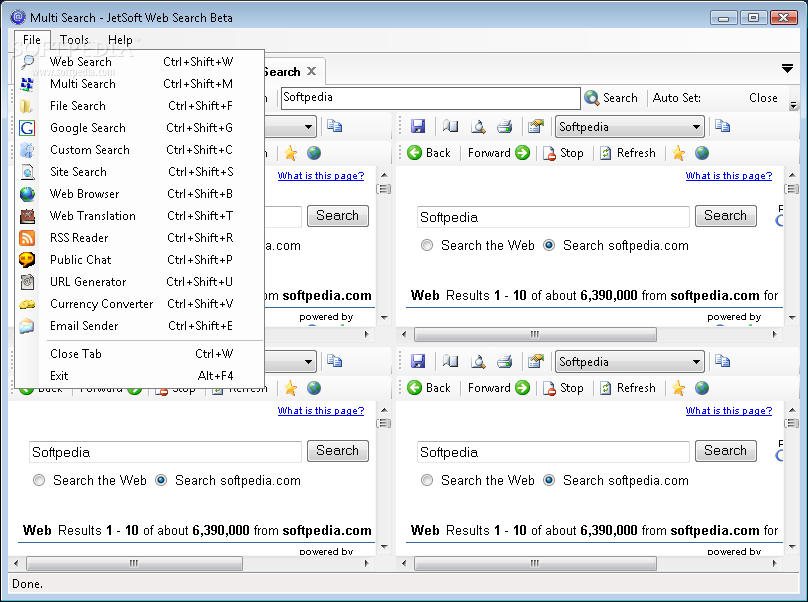Screen dimensions: 808x602
Task: Select Search softpedia.com radio in bottom-left pane
Action: coord(161,480)
